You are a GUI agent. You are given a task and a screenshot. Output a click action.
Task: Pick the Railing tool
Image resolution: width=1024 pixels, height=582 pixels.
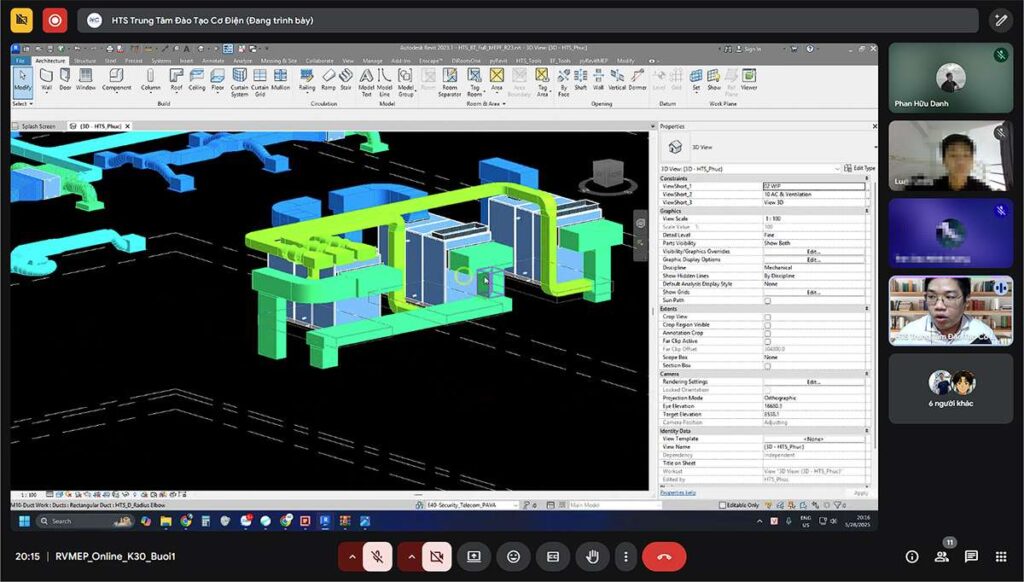pos(307,79)
